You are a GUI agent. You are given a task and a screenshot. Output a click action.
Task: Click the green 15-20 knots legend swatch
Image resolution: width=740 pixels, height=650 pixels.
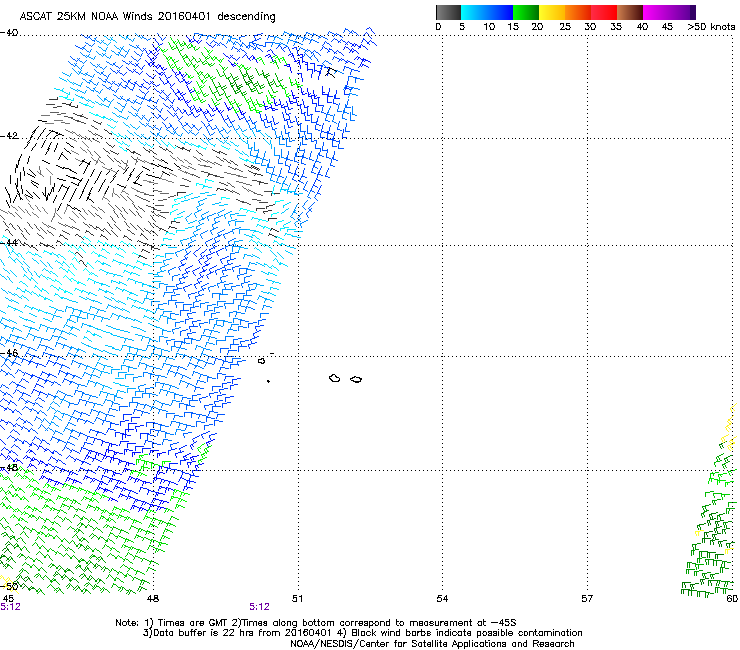(x=526, y=12)
